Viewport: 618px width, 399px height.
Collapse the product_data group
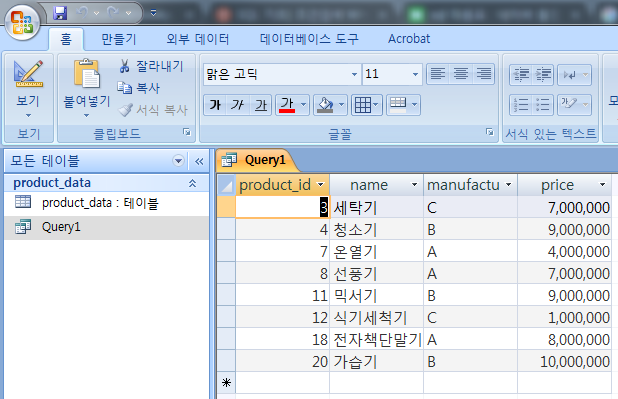point(192,183)
